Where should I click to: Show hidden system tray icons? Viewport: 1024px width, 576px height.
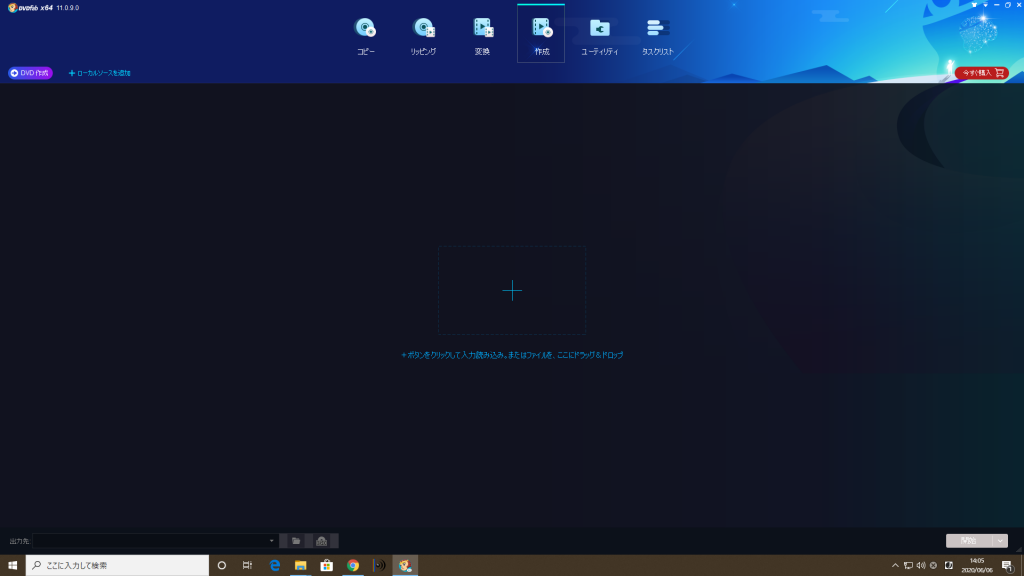[x=895, y=565]
